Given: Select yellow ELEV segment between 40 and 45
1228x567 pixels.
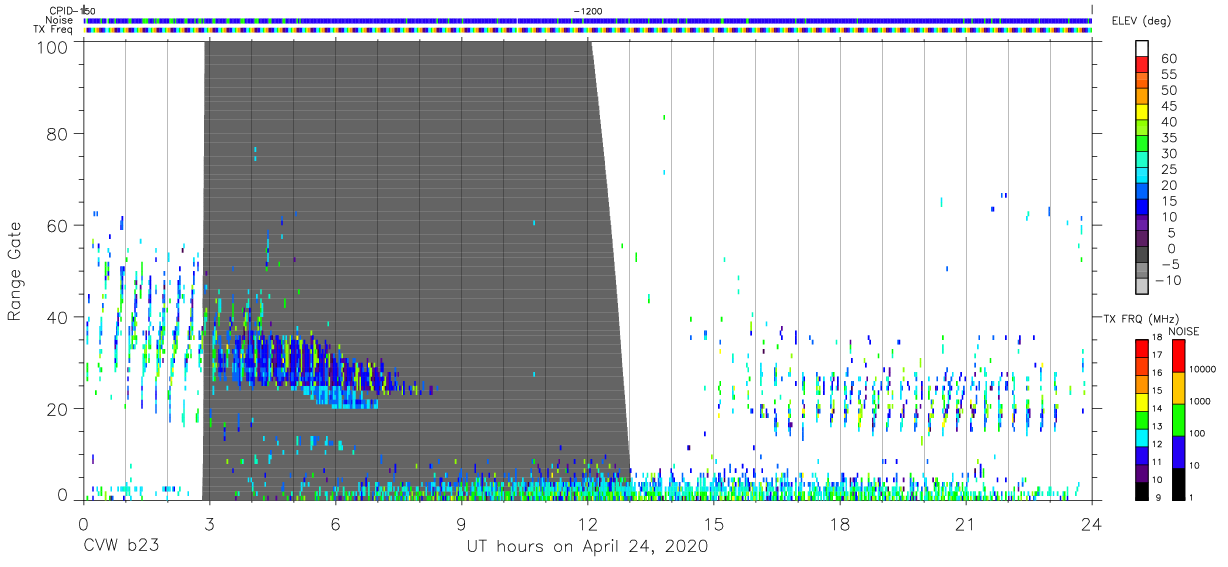Looking at the screenshot, I should pos(1142,114).
